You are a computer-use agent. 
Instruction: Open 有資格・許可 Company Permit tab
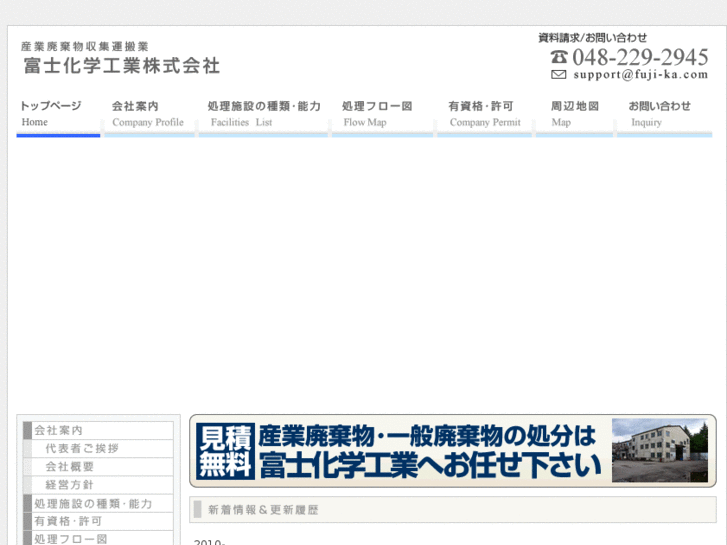tap(485, 115)
